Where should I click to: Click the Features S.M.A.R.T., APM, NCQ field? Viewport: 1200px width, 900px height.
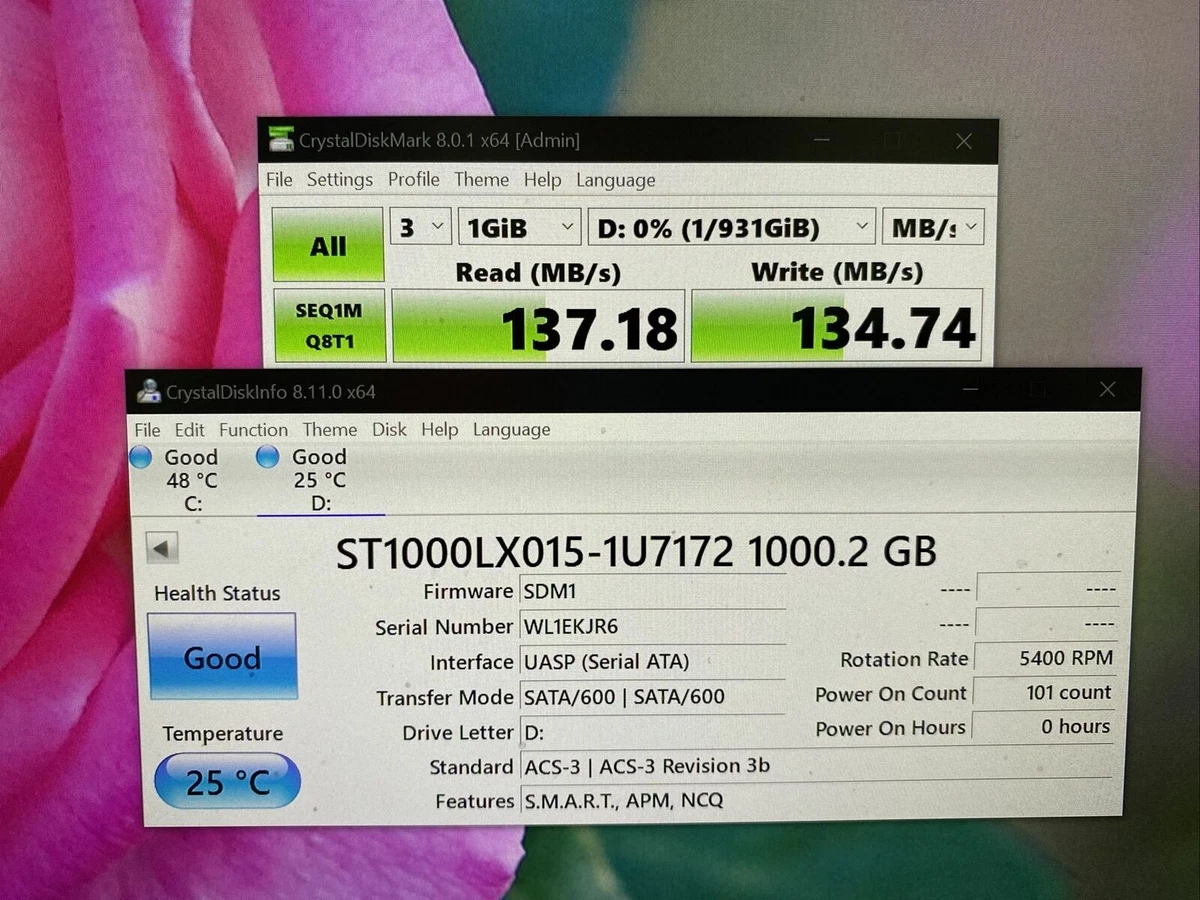816,800
